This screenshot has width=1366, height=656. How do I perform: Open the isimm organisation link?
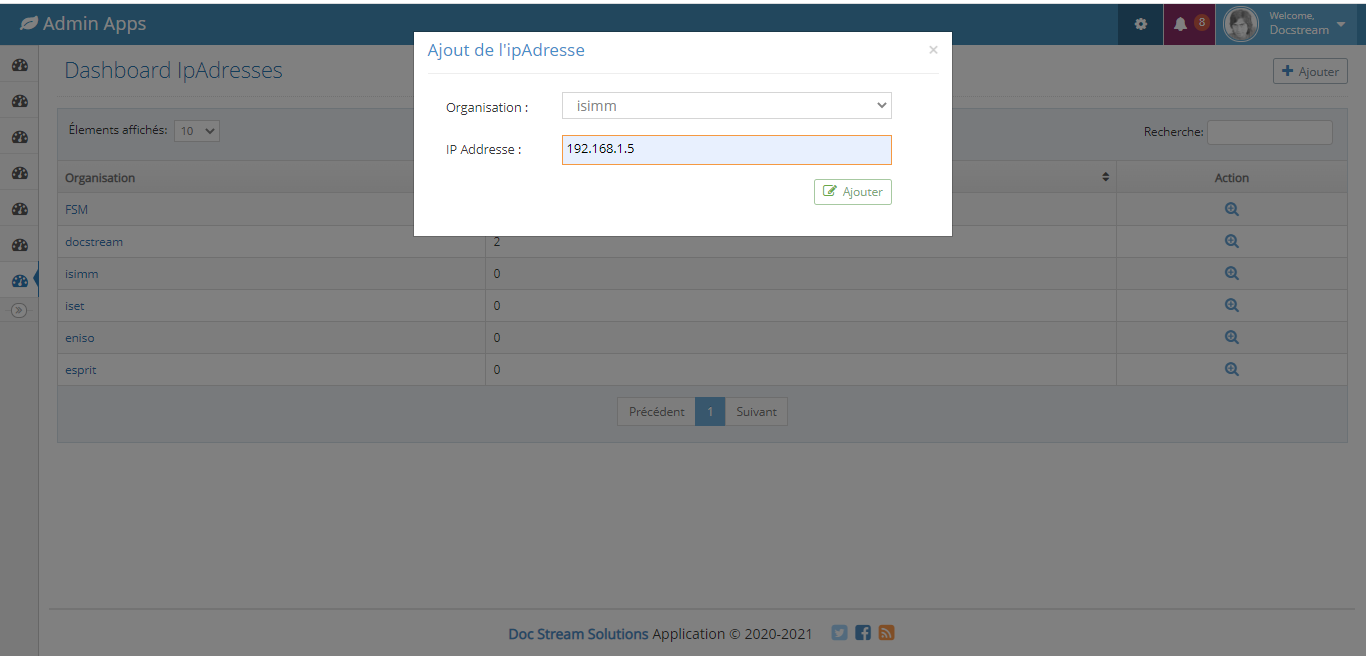click(x=81, y=274)
